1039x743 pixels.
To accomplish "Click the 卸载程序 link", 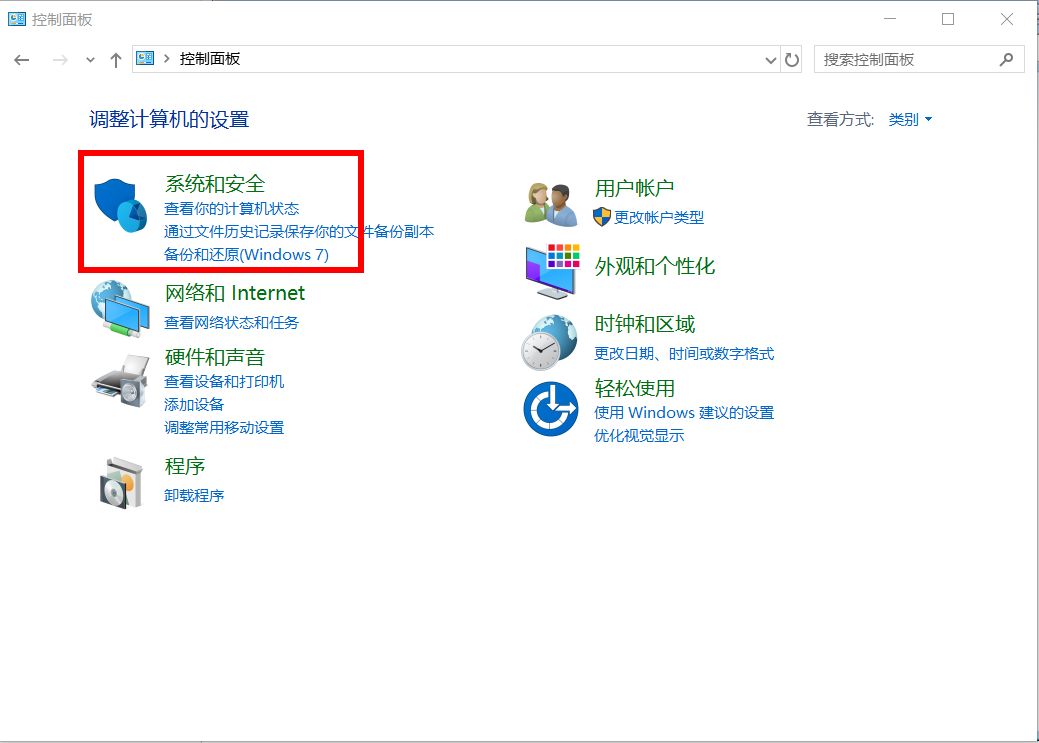I will 194,496.
